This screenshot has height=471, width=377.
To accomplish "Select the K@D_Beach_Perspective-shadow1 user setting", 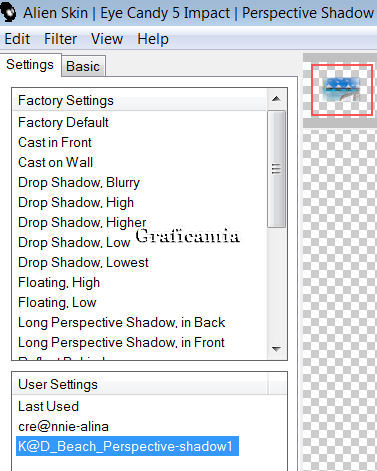I will [127, 446].
